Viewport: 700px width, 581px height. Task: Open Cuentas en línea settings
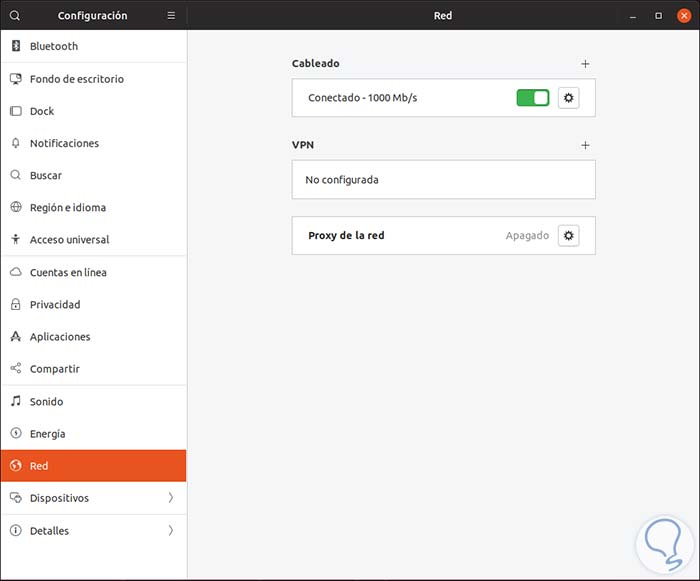[68, 273]
